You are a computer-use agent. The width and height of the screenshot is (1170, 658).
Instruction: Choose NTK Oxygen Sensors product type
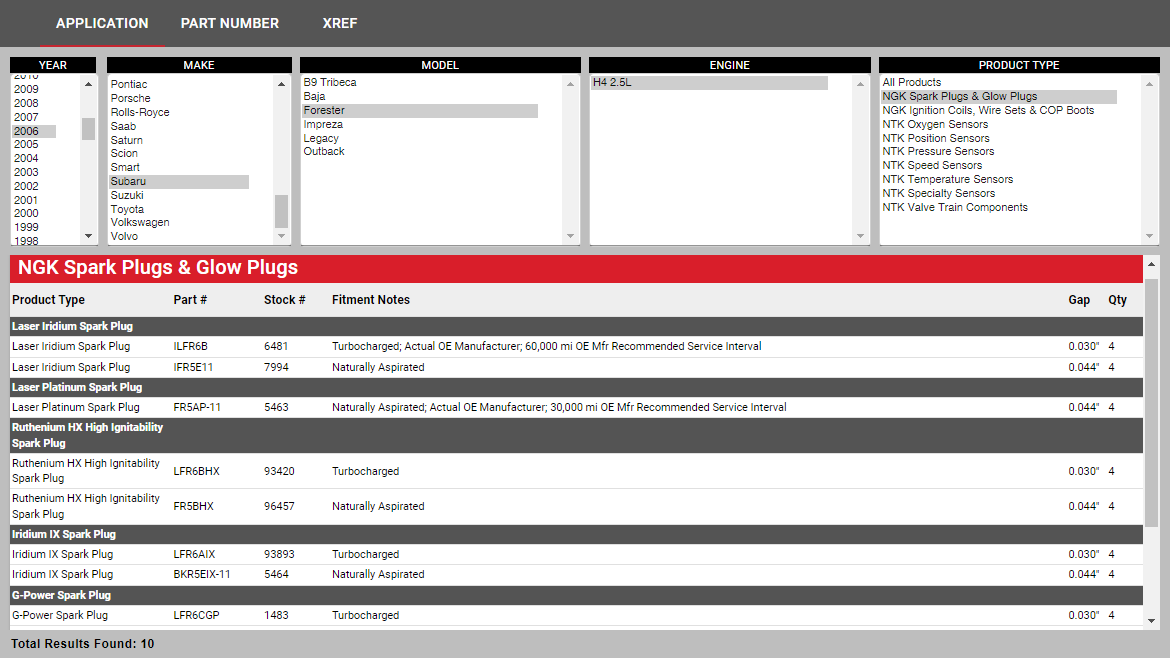[x=935, y=124]
